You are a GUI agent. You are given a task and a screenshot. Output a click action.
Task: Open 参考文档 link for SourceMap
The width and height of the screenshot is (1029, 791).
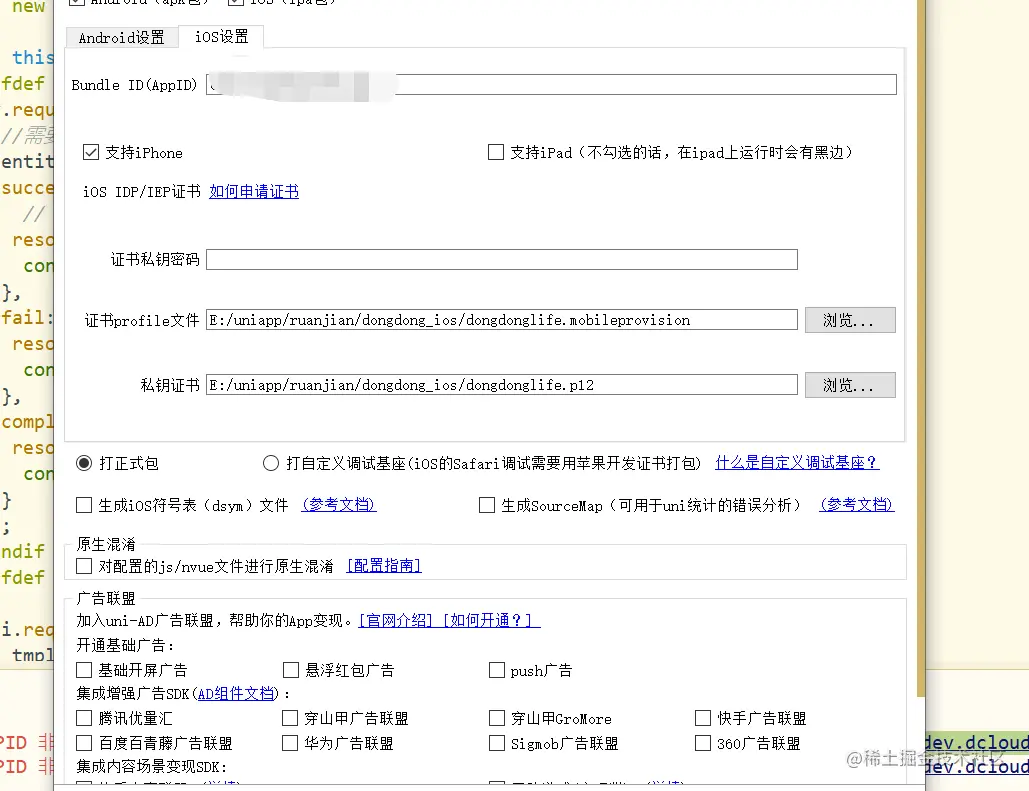click(x=856, y=505)
